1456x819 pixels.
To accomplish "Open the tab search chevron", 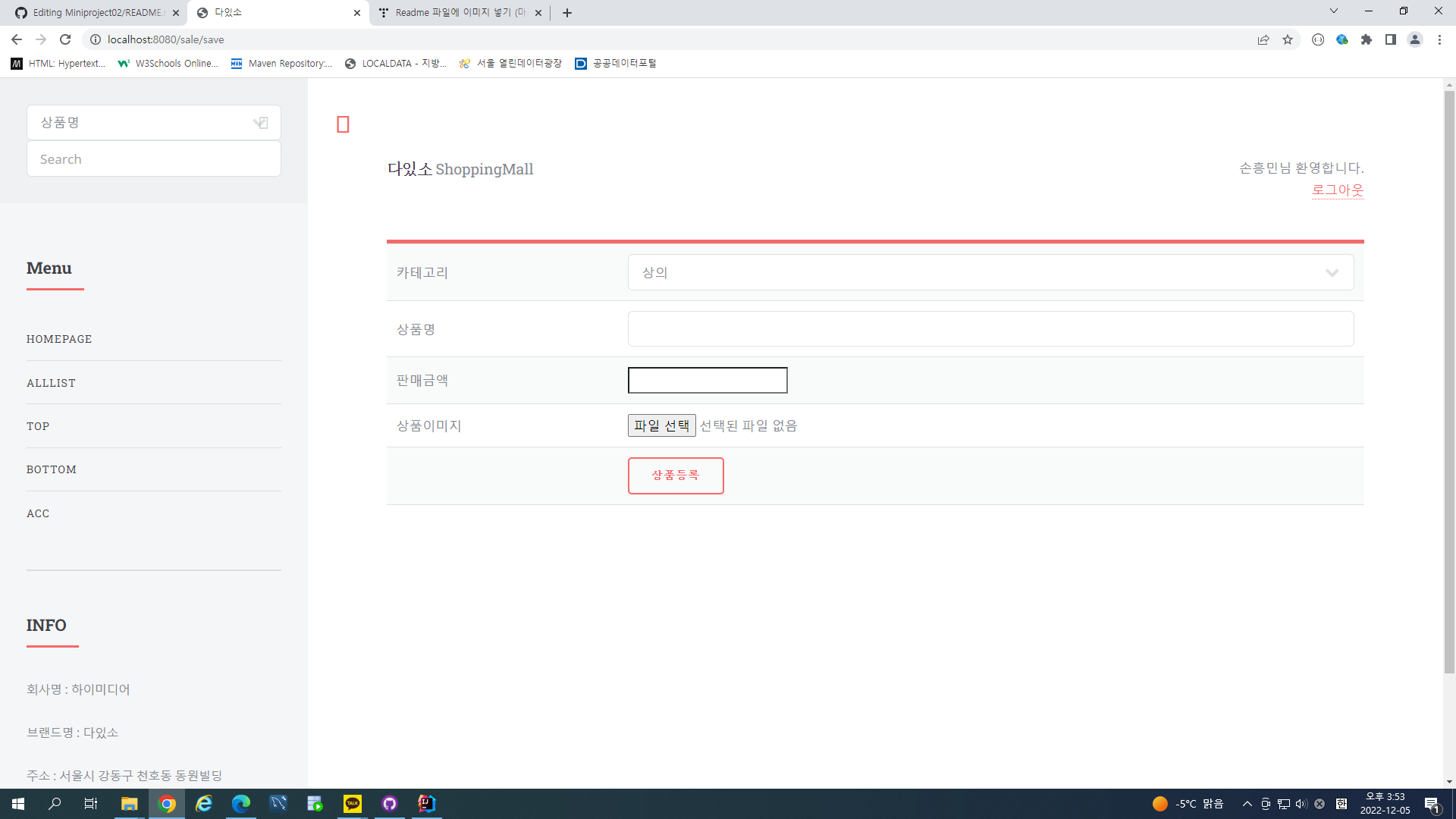I will [1334, 11].
